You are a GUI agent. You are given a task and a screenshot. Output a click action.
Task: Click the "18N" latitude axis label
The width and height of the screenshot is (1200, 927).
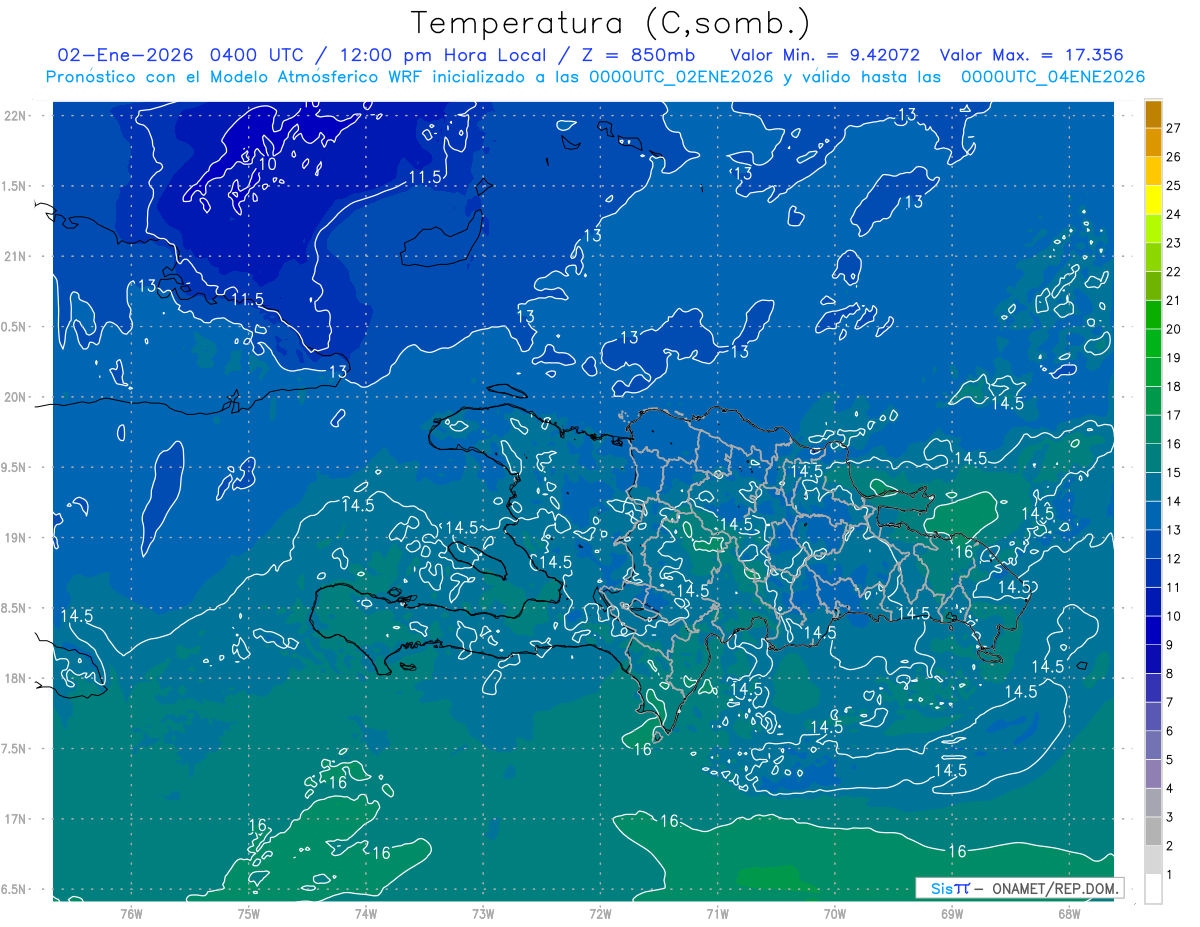pos(15,678)
